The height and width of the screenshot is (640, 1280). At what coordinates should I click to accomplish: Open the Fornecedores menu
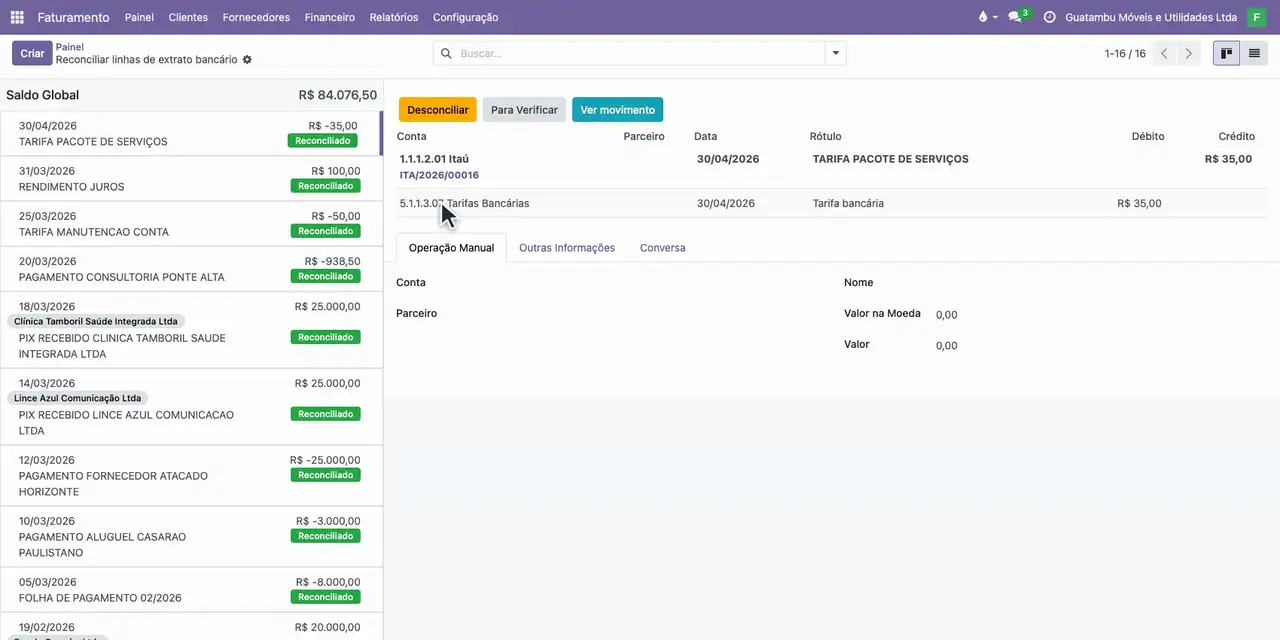point(256,17)
